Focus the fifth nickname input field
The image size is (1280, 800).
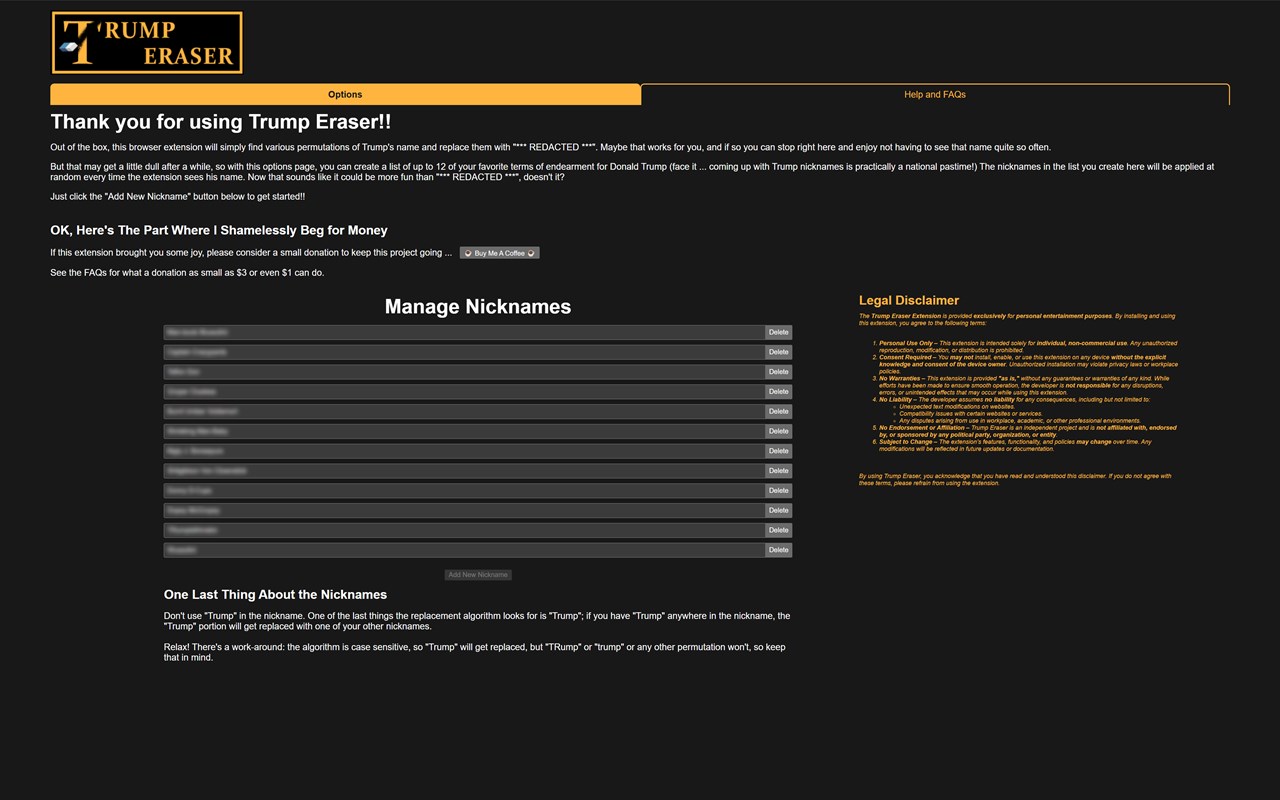coord(464,411)
